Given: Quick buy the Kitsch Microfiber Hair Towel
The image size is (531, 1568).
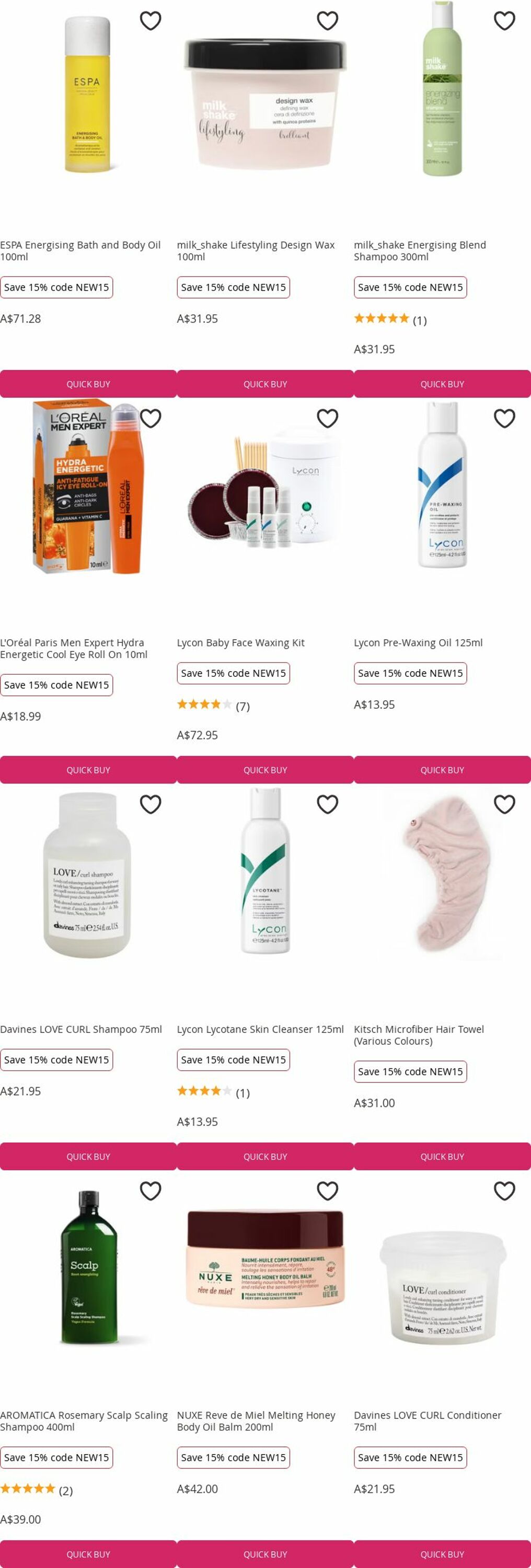Looking at the screenshot, I should click(443, 1157).
